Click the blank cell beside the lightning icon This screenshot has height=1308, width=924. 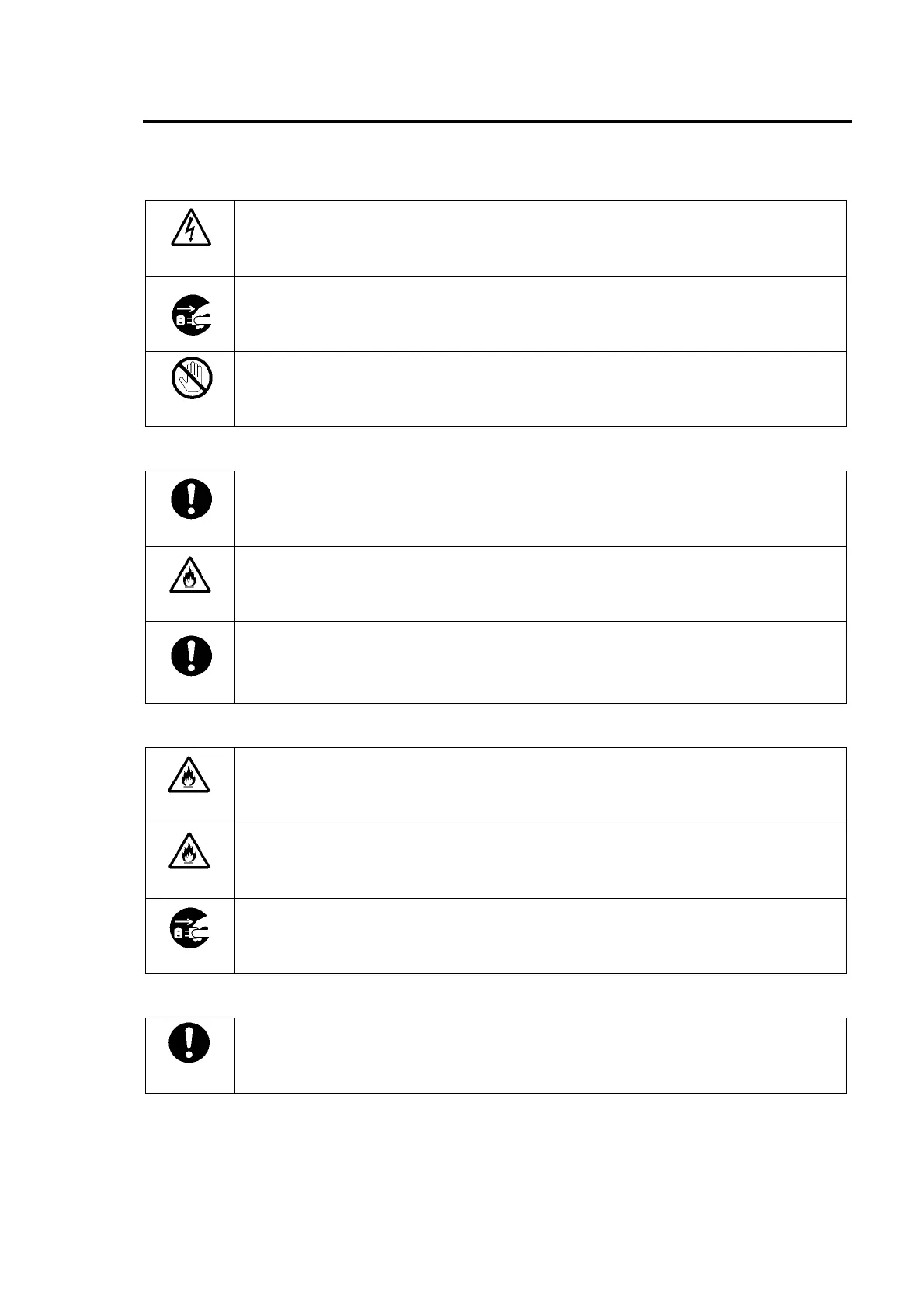[x=540, y=238]
